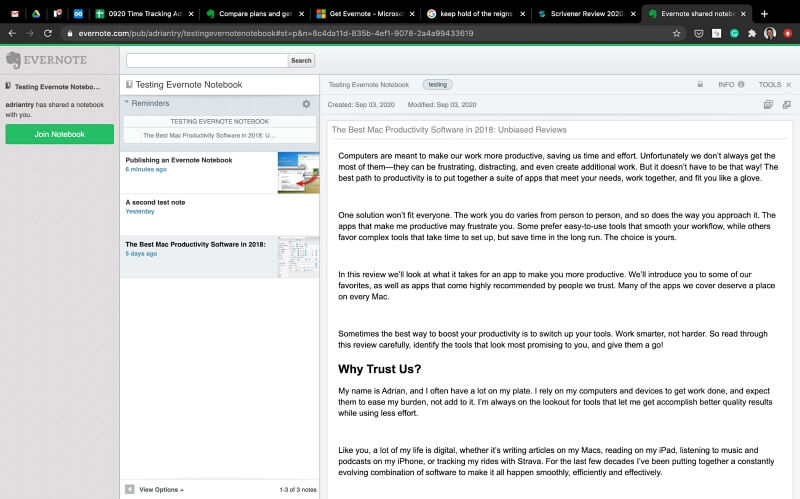Click the Publishing note thumbnail image

298,173
